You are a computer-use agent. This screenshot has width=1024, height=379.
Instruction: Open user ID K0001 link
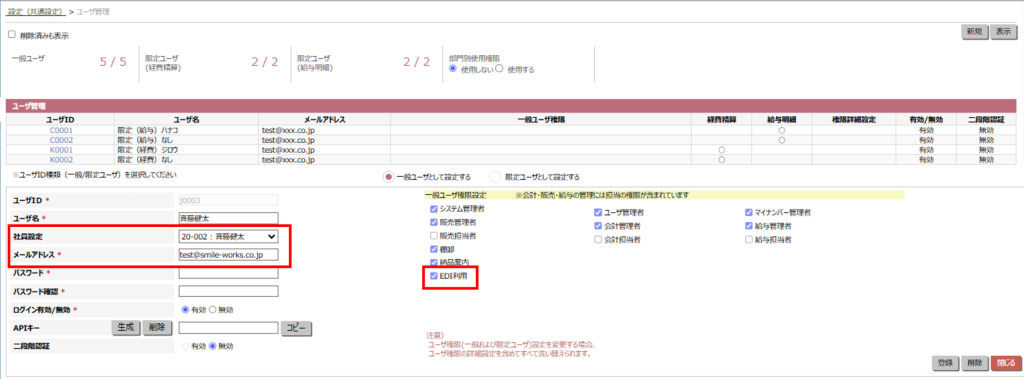pyautogui.click(x=61, y=150)
